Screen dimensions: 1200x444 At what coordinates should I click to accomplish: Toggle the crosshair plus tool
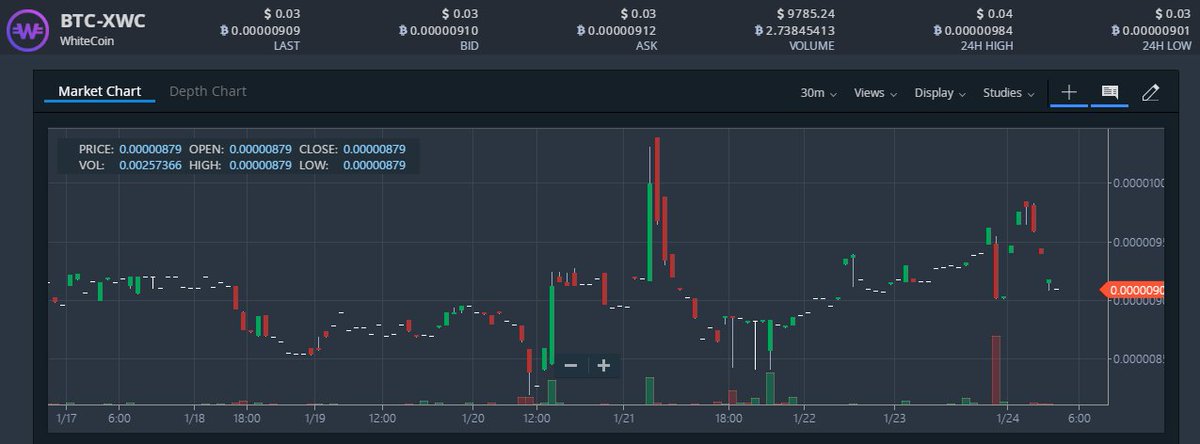1069,92
